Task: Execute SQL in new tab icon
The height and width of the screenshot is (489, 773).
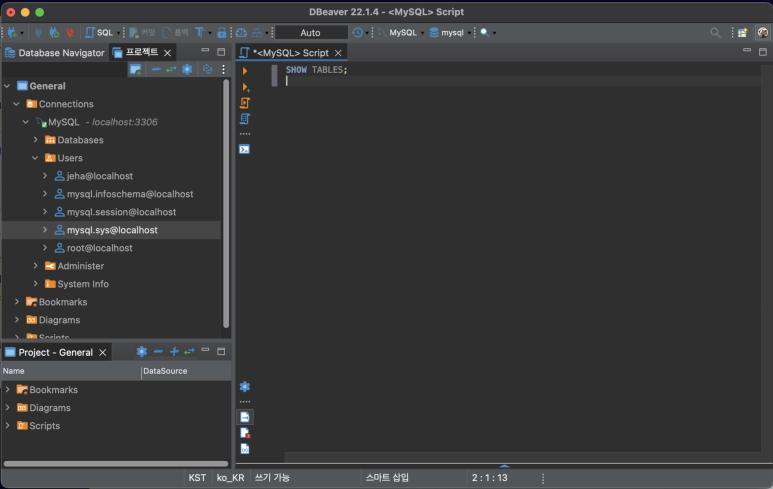Action: (245, 87)
